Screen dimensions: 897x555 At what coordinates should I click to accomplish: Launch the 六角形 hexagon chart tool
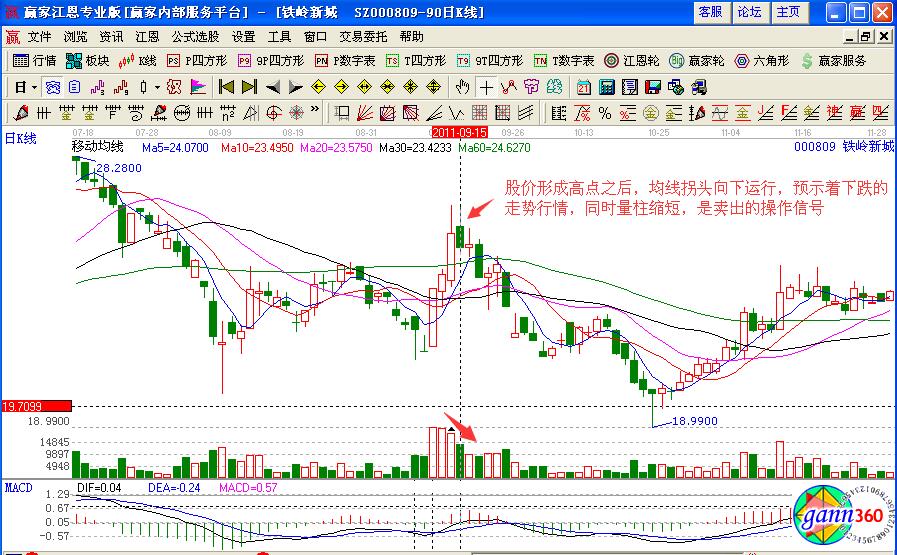761,60
